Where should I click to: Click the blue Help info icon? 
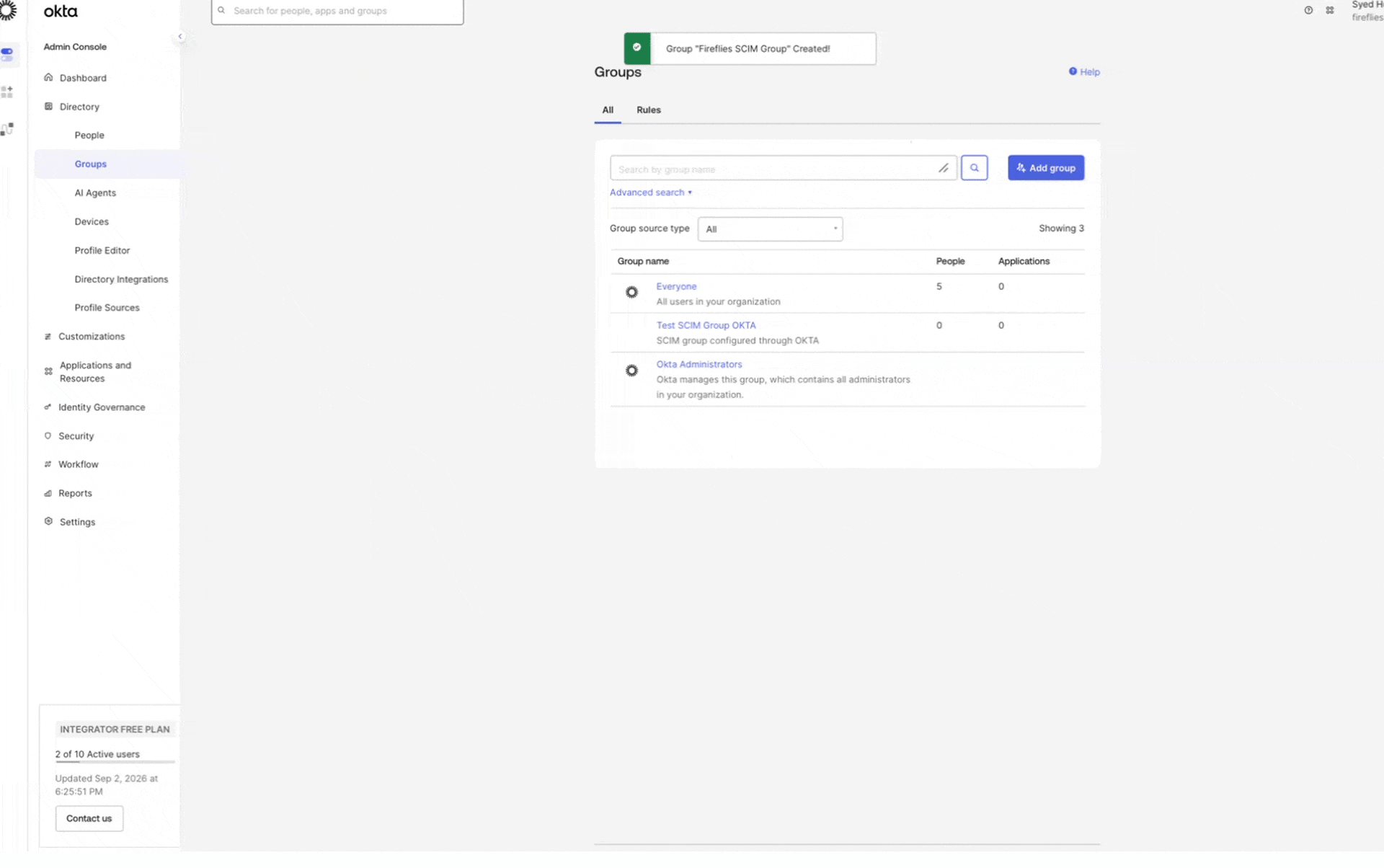tap(1073, 71)
